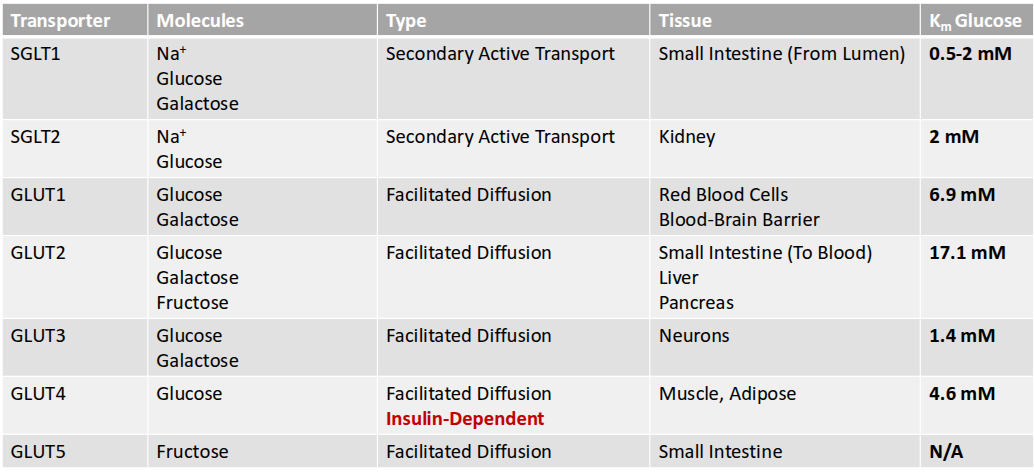Screen dimensions: 1034x472
Task: Click the "Muscle, Adipose" tissue cell
Action: [727, 394]
